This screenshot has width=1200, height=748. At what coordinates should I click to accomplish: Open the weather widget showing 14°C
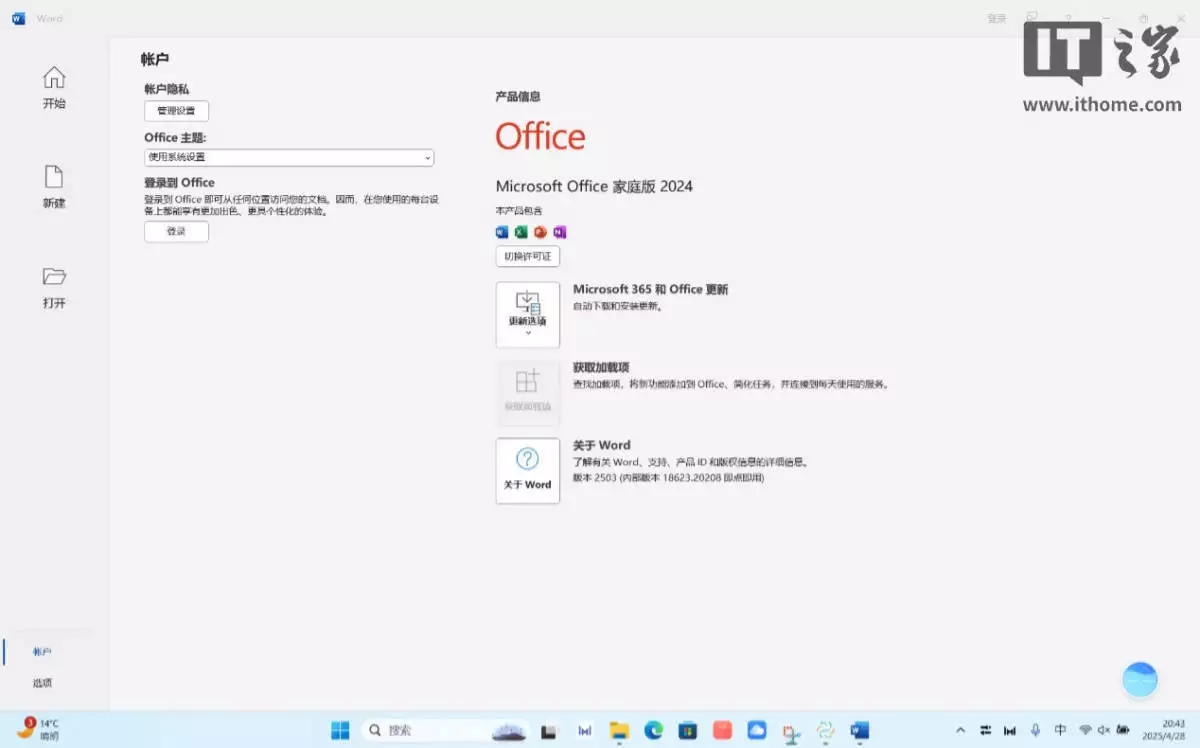38,729
